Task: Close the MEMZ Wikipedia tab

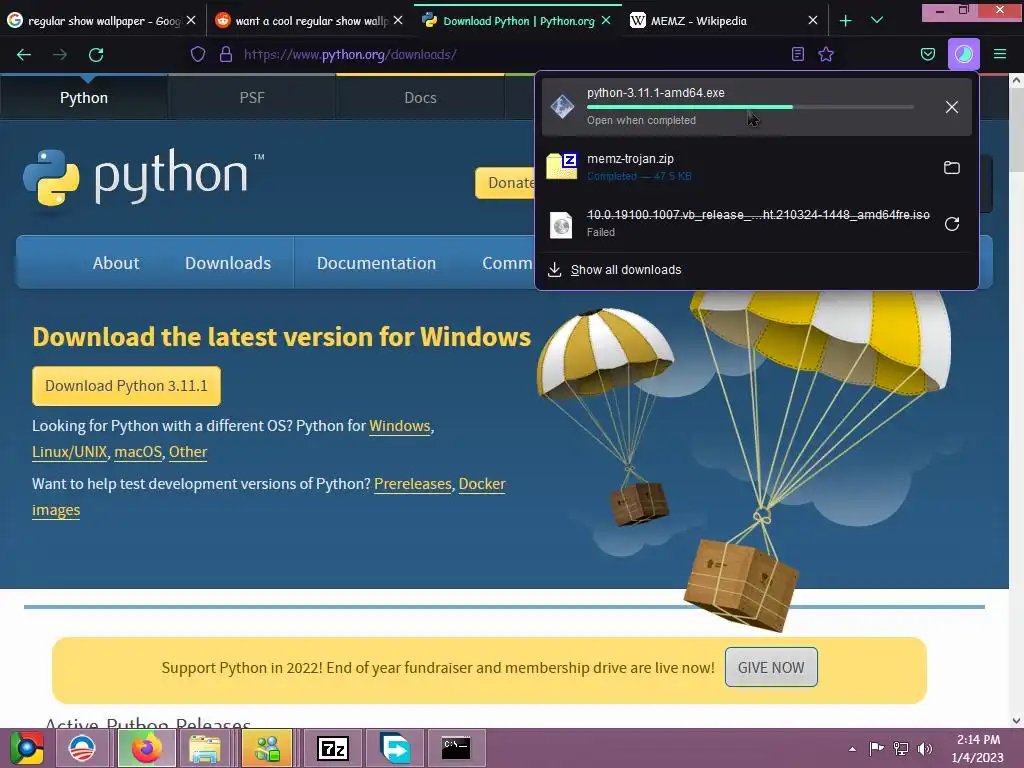Action: coord(812,21)
